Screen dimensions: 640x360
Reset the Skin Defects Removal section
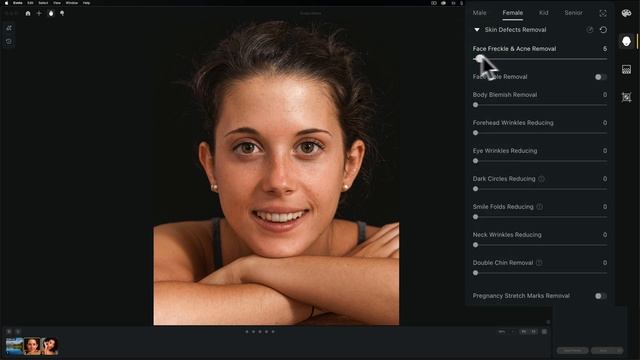point(603,30)
